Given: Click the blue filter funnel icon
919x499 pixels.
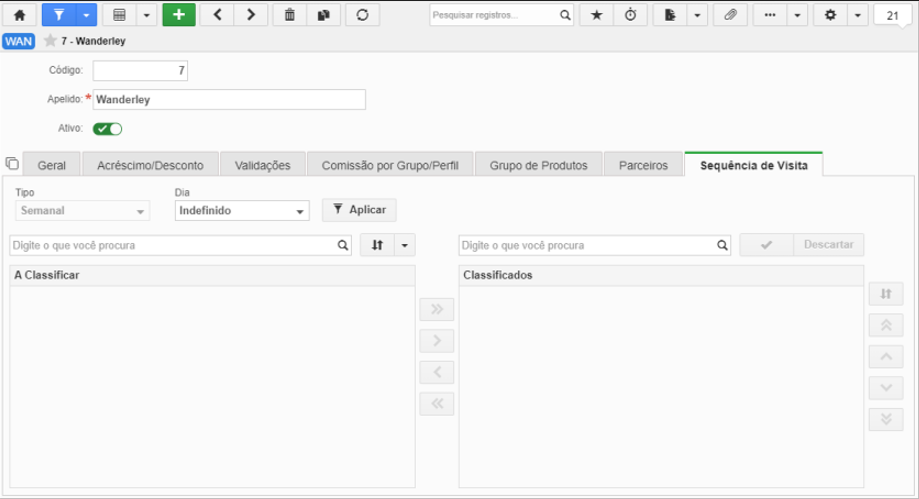Looking at the screenshot, I should point(59,15).
